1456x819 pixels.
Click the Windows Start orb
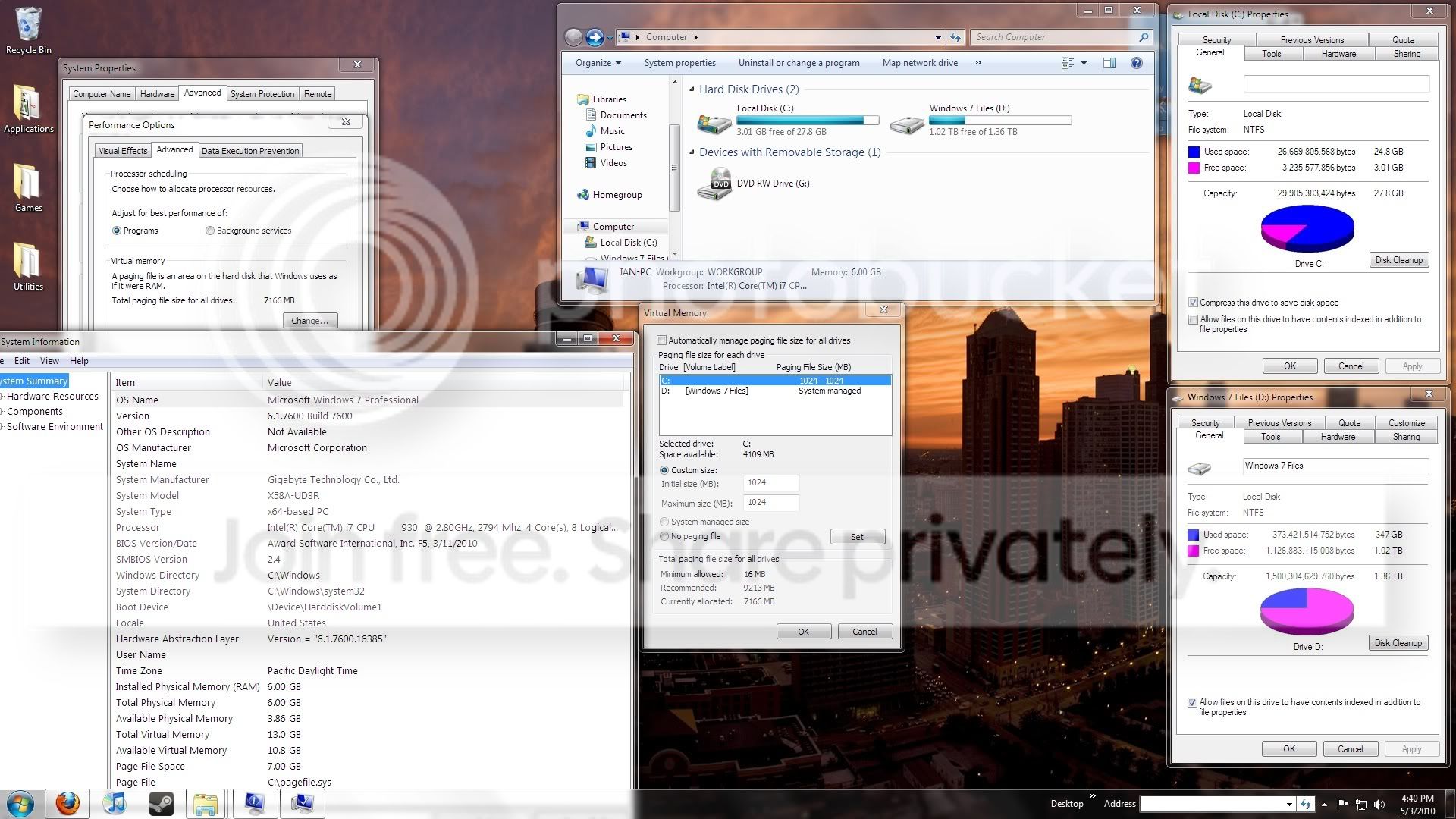(x=20, y=804)
